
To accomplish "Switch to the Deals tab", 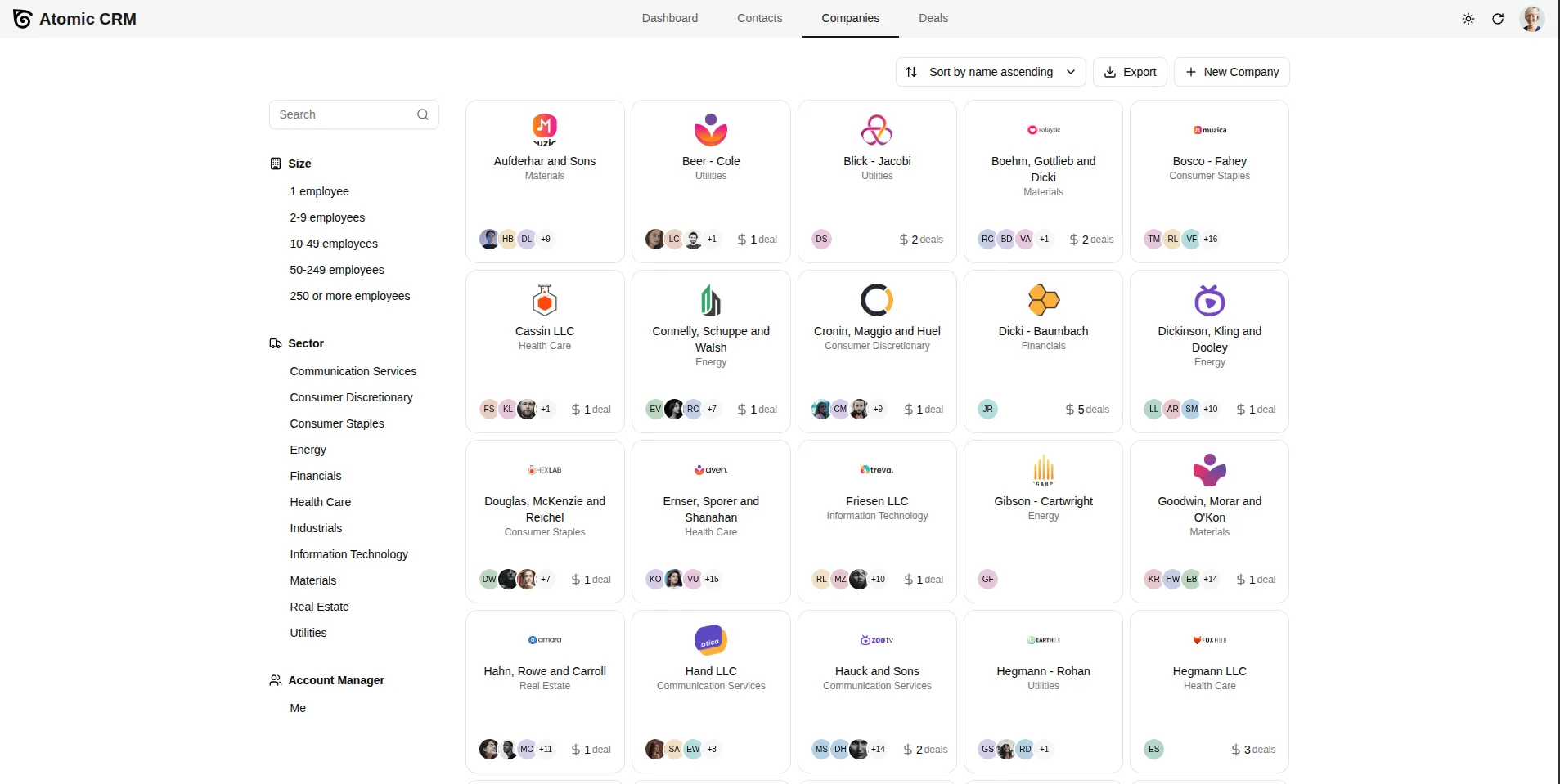I will 933,18.
